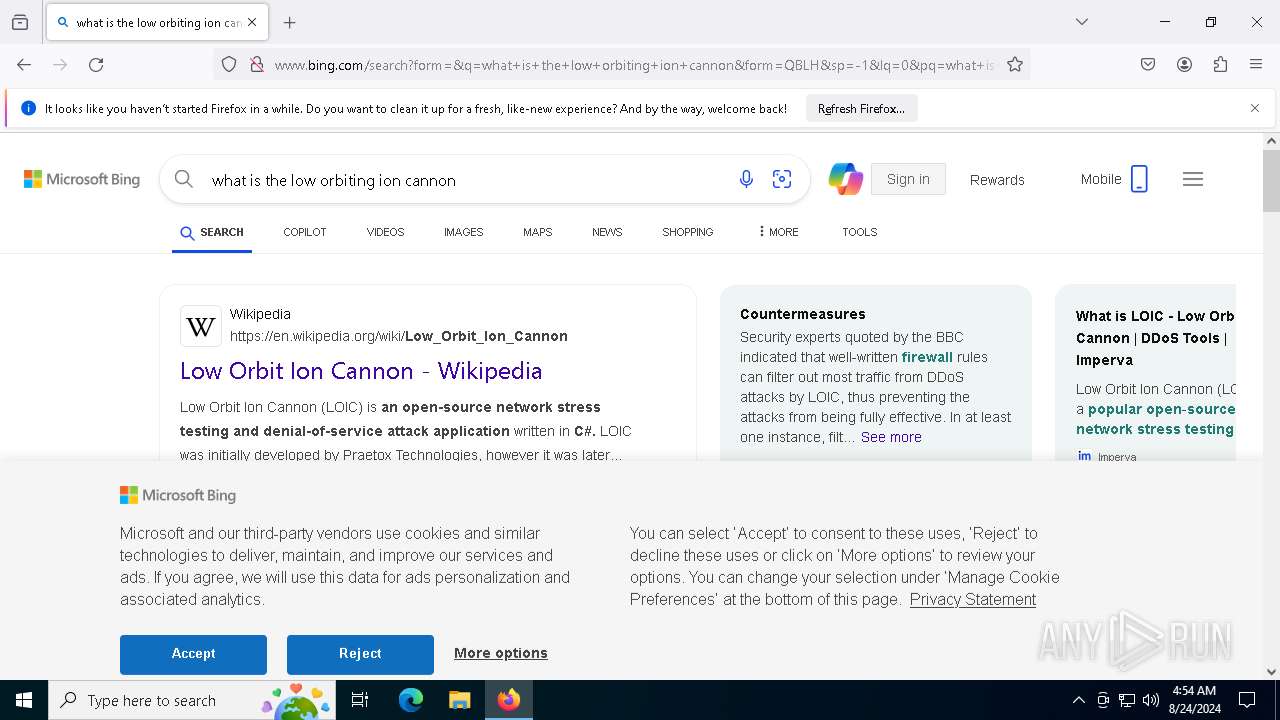Open the Privacy Statement link

(973, 599)
